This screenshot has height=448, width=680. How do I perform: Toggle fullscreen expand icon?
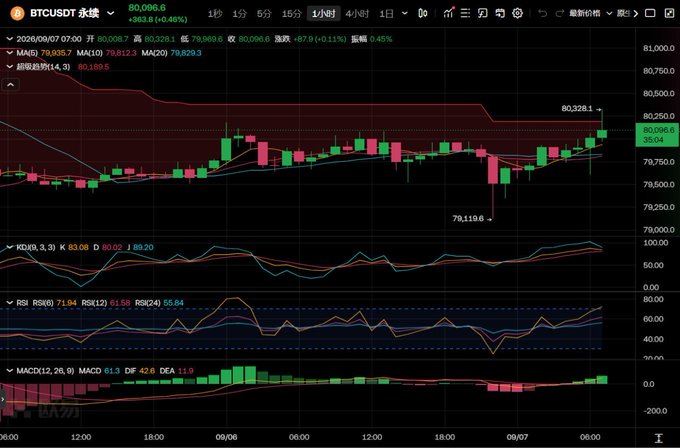pos(669,13)
